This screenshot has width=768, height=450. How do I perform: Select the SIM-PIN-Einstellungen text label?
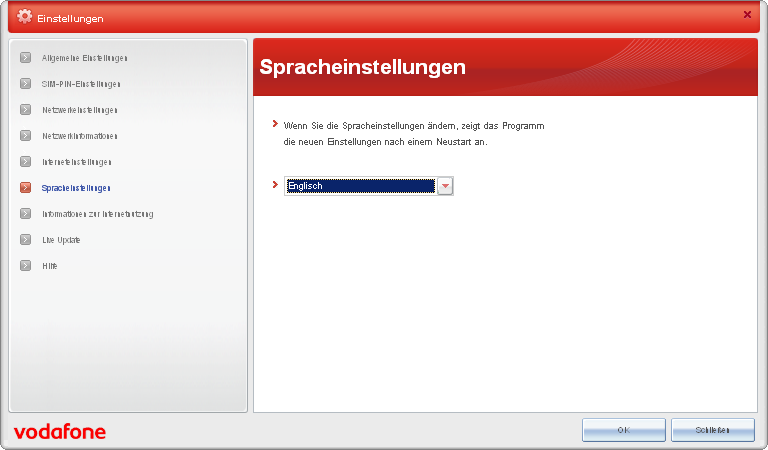pyautogui.click(x=81, y=84)
